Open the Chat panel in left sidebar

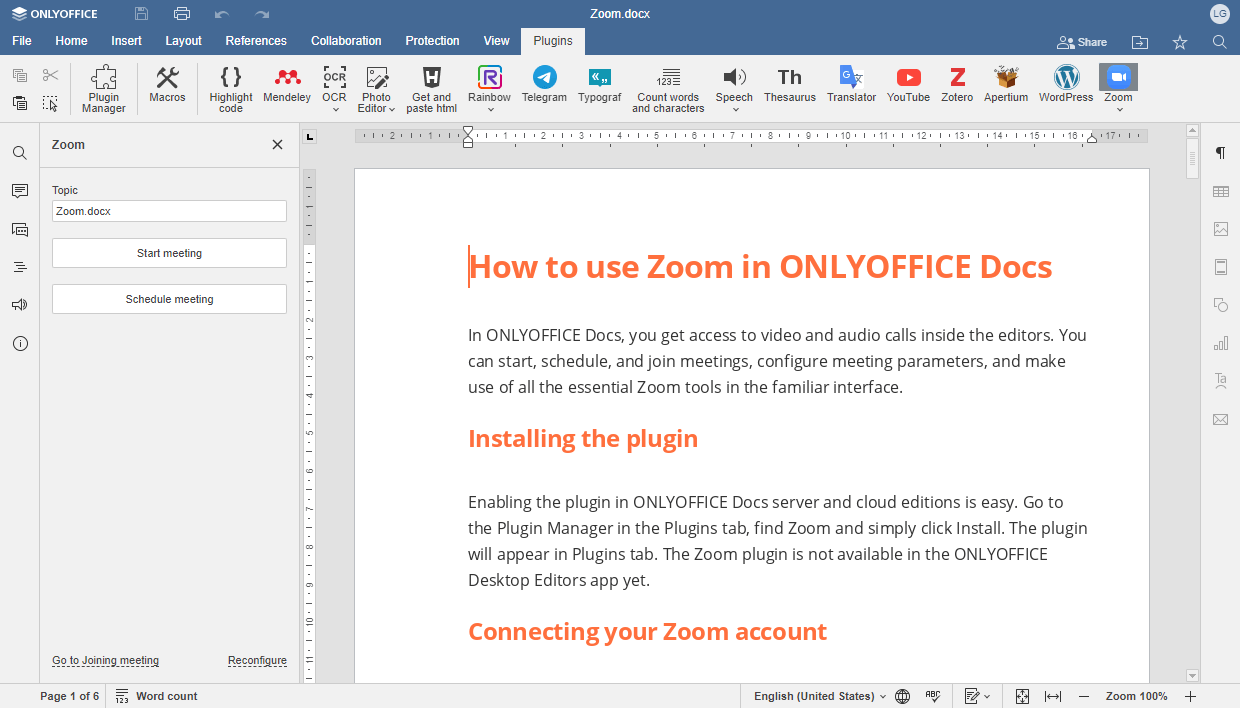20,229
